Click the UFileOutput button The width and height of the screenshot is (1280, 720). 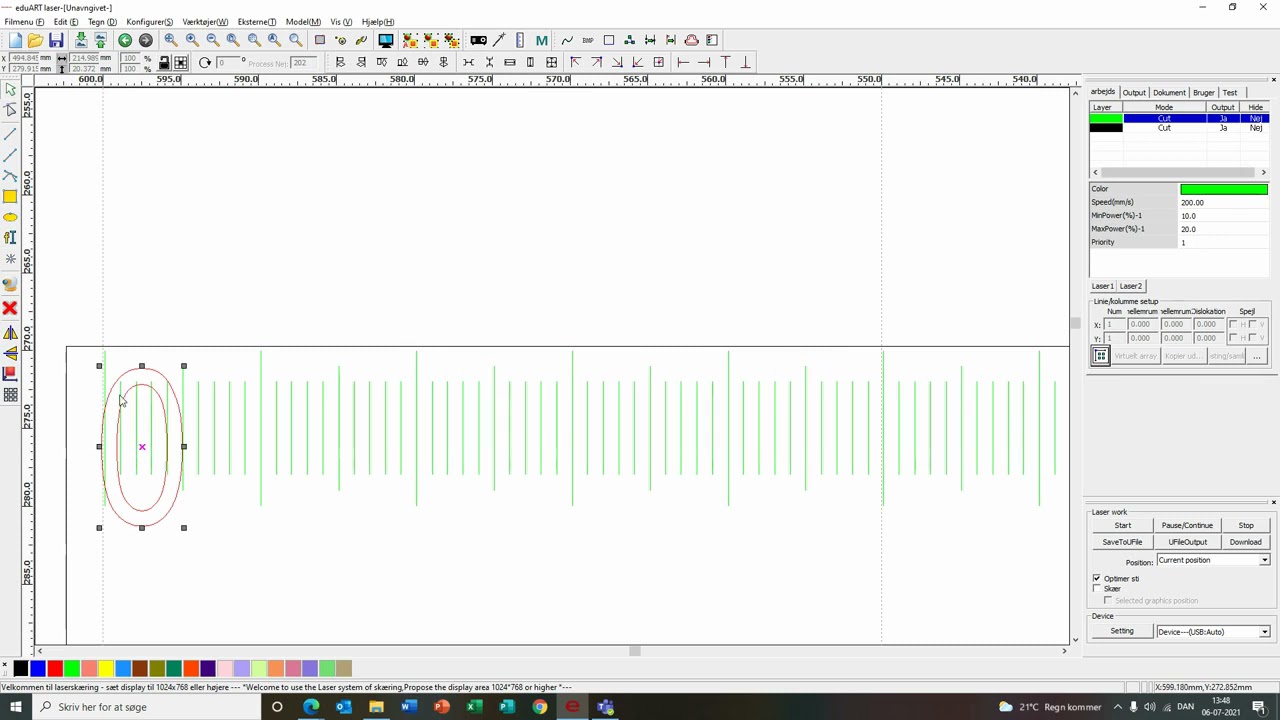point(1187,542)
